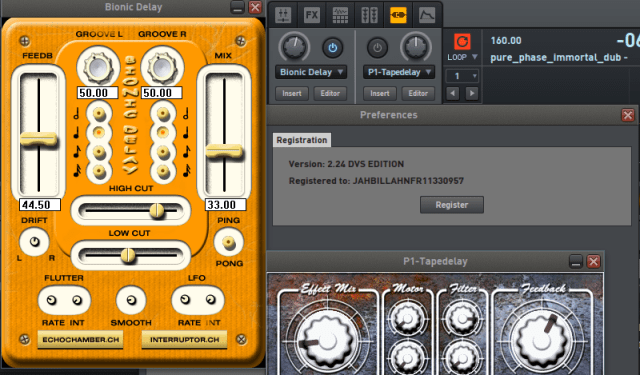This screenshot has width=640, height=375.
Task: Toggle P1-Tapedelay slot power button
Action: point(377,48)
